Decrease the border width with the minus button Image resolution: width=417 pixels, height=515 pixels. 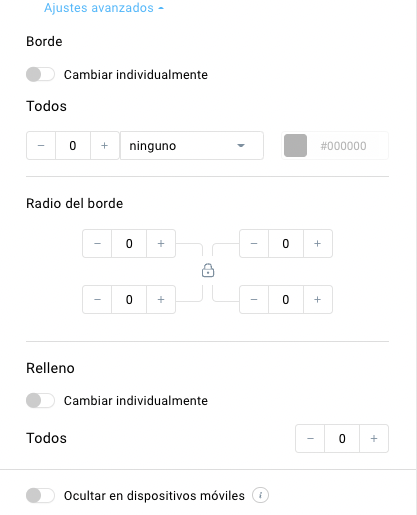41,146
